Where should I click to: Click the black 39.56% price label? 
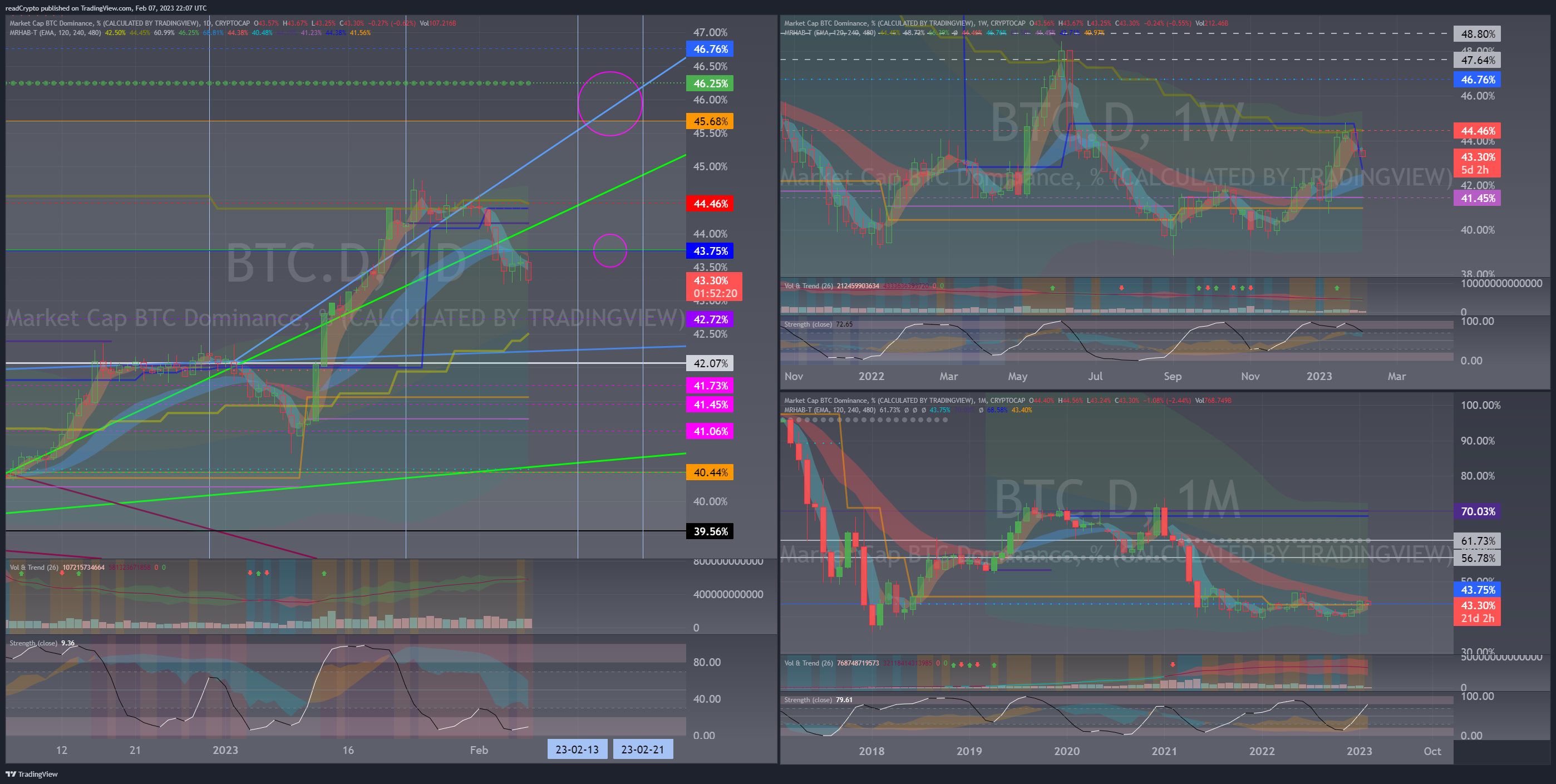pyautogui.click(x=710, y=531)
